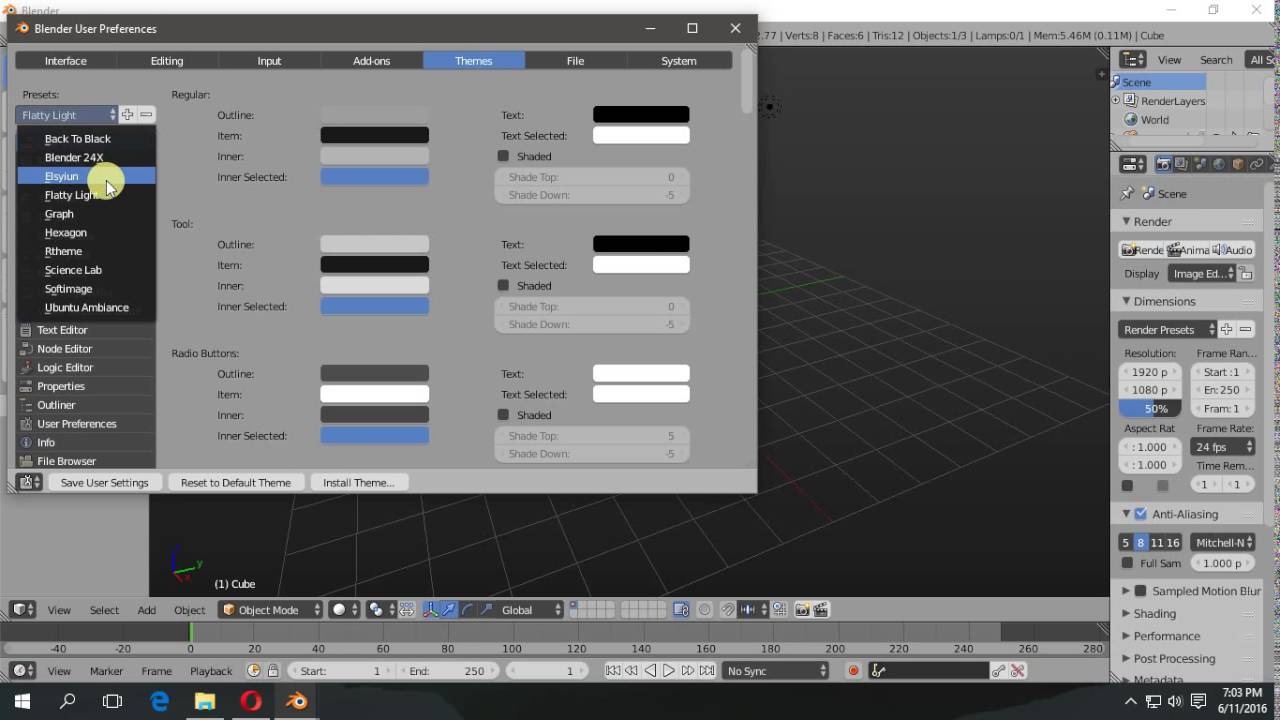
Task: Select the Render camera properties icon
Action: [x=1163, y=165]
